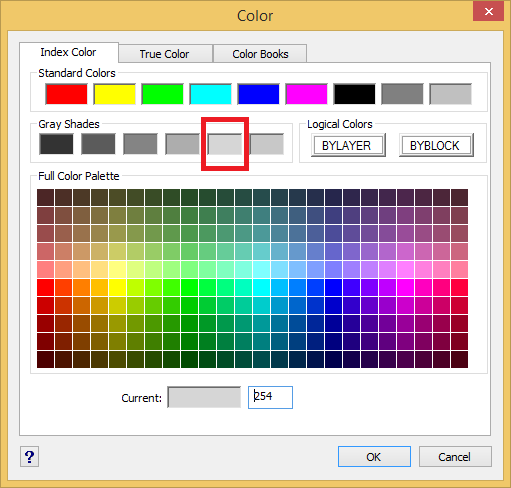This screenshot has width=511, height=488.
Task: Pick the magenta standard color swatch
Action: pyautogui.click(x=306, y=94)
